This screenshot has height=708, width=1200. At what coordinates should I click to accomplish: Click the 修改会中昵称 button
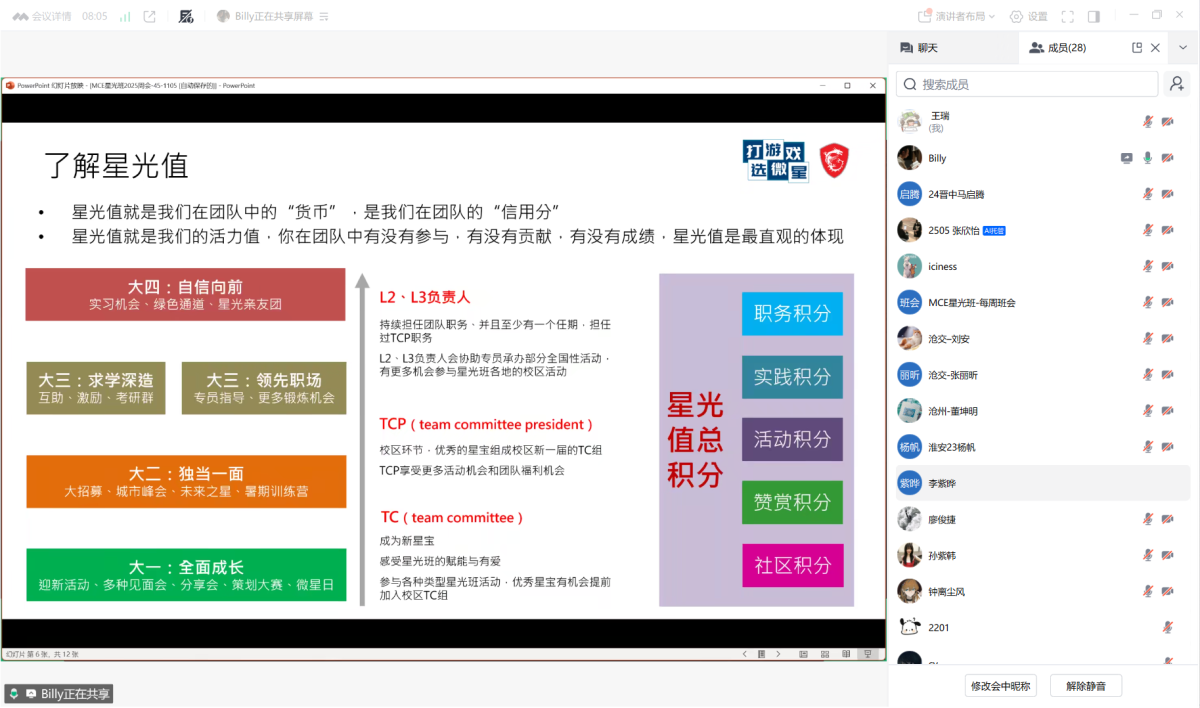1000,686
